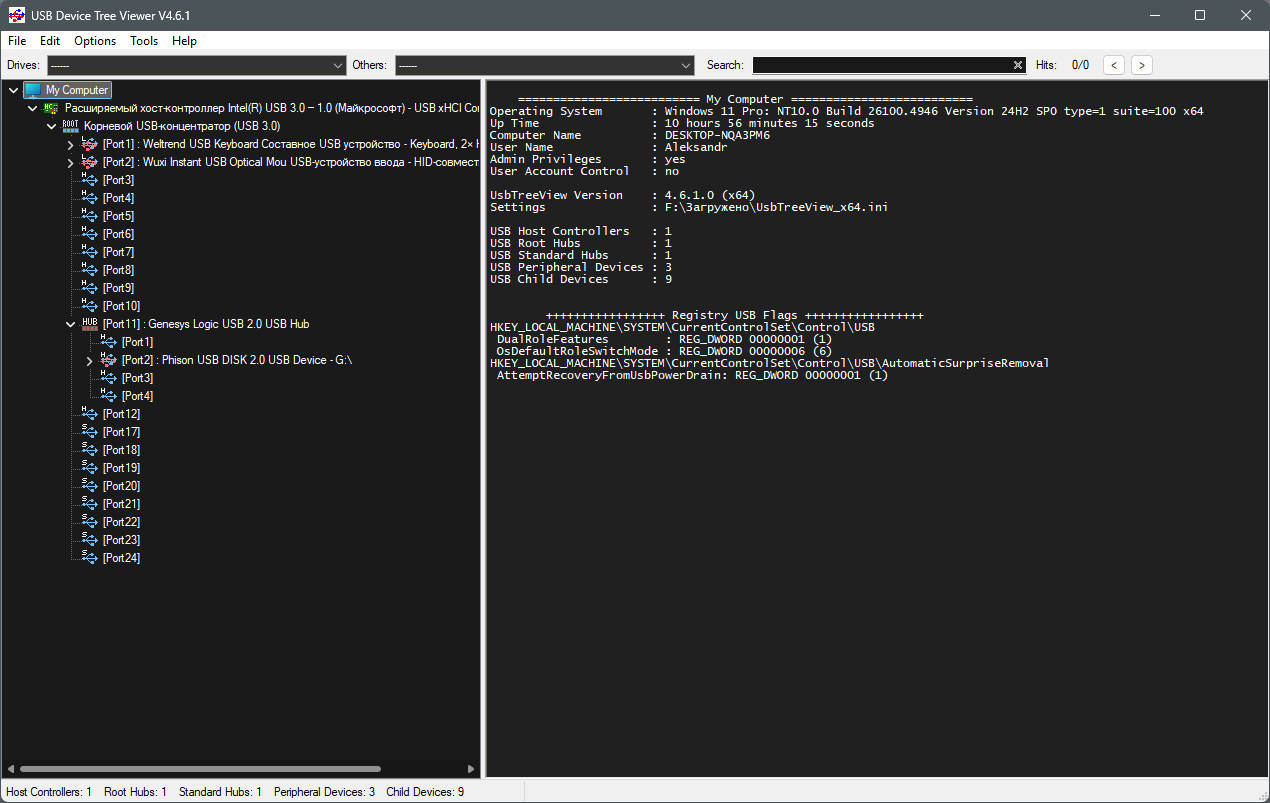The width and height of the screenshot is (1270, 803).
Task: Click the USB port icon for Port7
Action: click(89, 252)
